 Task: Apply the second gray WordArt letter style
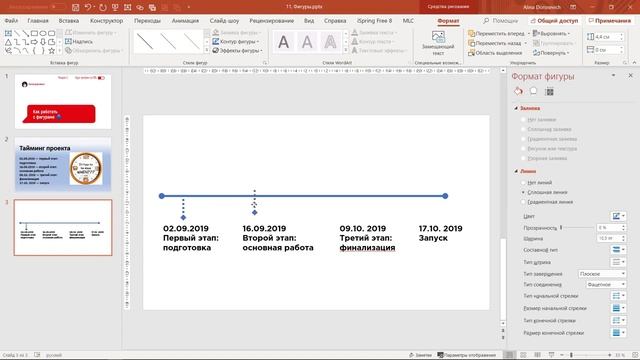click(307, 42)
